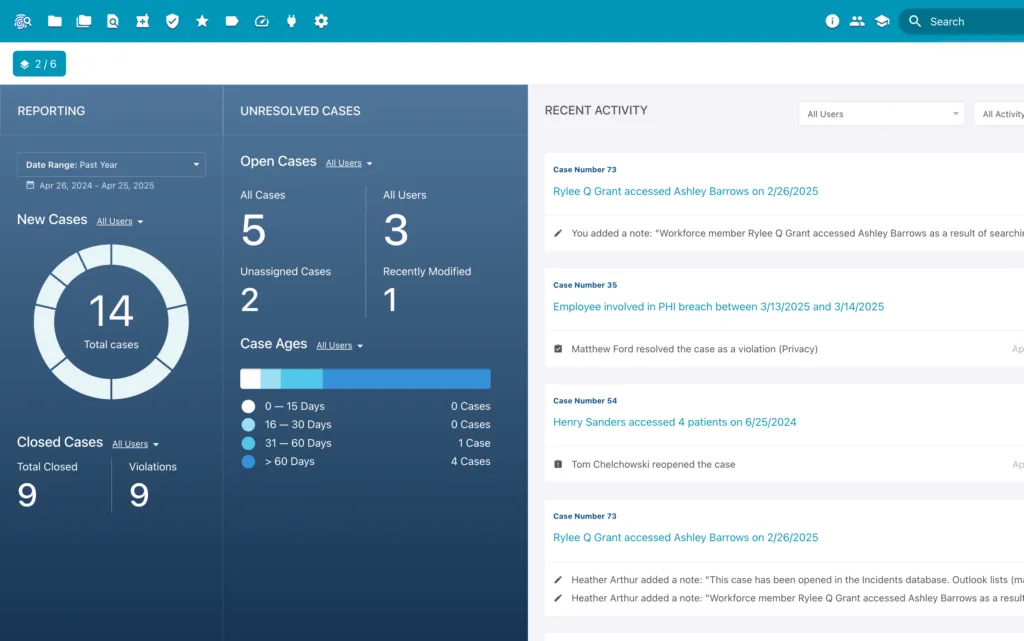Screen dimensions: 1024x641
Task: Open the Recent Activity All Users dropdown
Action: coord(880,114)
